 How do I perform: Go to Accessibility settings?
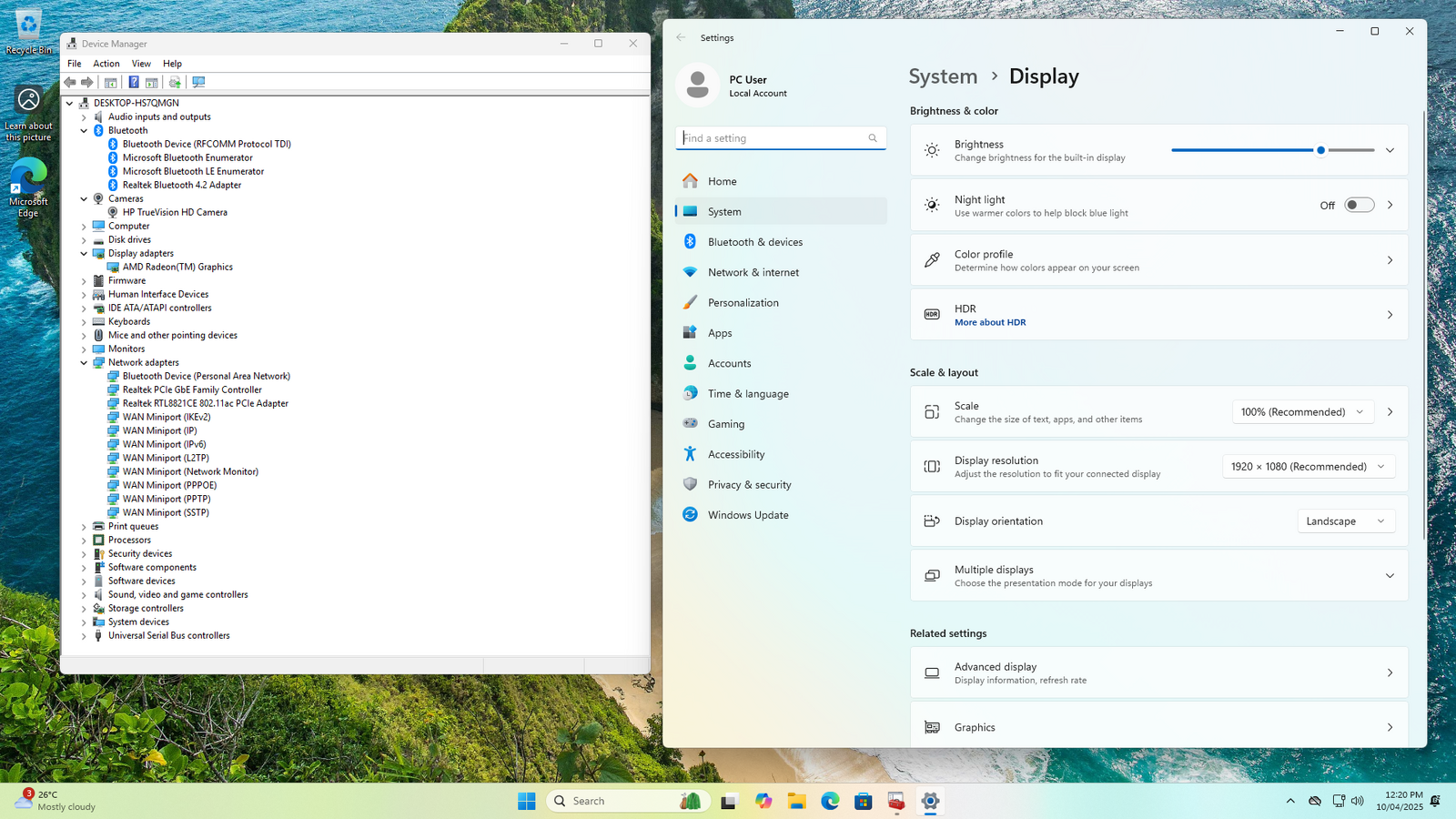point(735,454)
